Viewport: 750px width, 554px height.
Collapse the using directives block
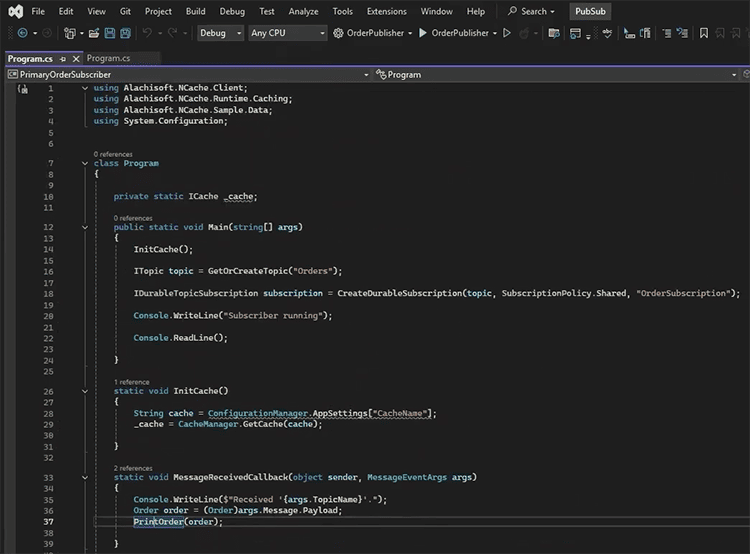pos(84,88)
